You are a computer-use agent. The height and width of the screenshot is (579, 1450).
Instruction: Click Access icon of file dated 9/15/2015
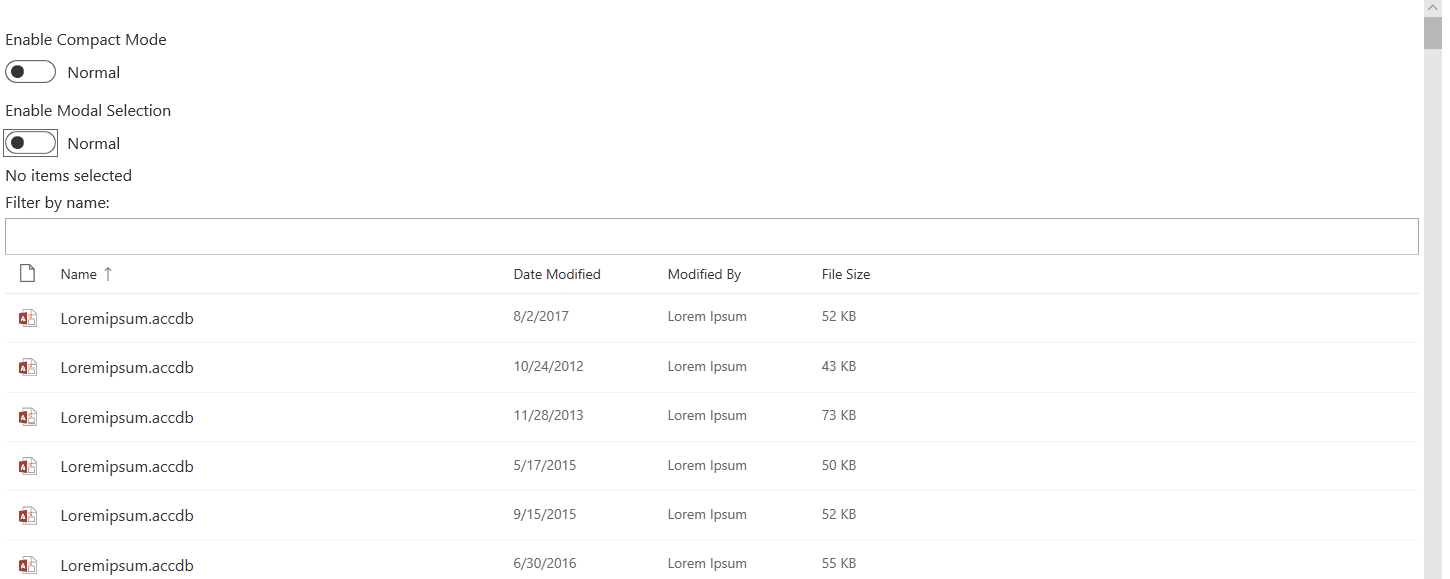[28, 515]
